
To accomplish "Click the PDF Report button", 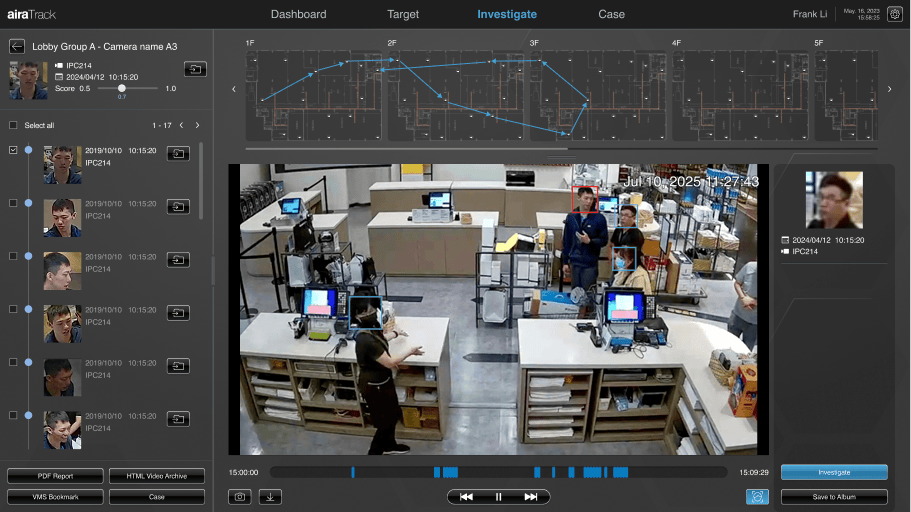I will pos(55,476).
